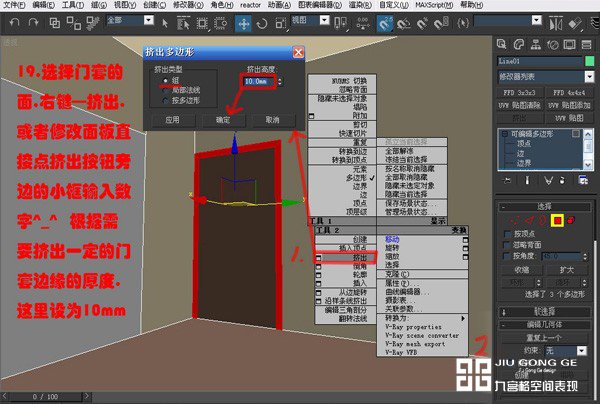Collapse the 编辑几何体 rollout header
Viewport: 600px width, 404px height.
coord(545,325)
